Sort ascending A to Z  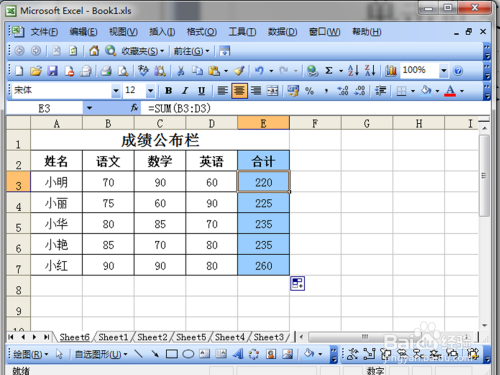[x=353, y=71]
